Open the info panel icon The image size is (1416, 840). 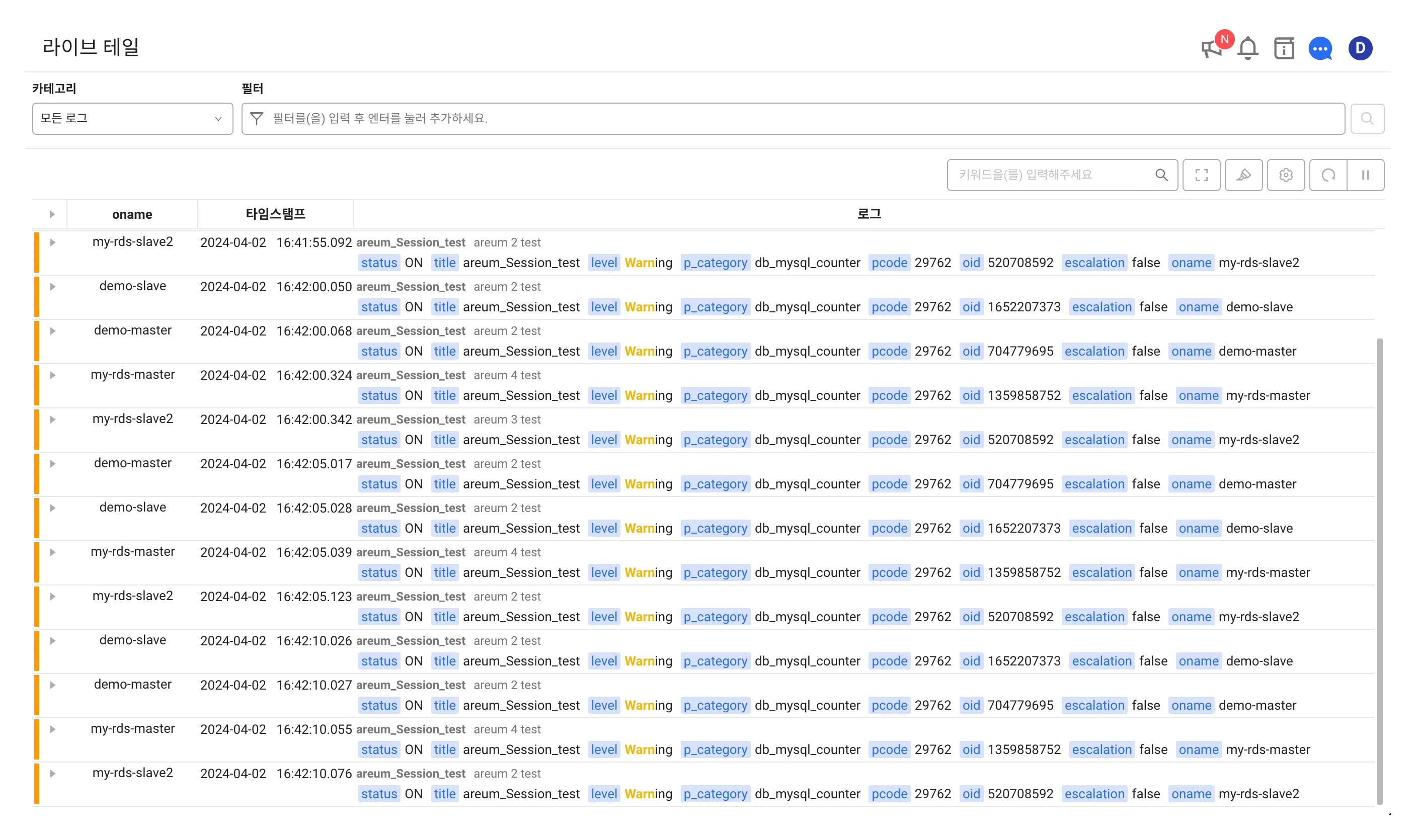pos(1284,49)
